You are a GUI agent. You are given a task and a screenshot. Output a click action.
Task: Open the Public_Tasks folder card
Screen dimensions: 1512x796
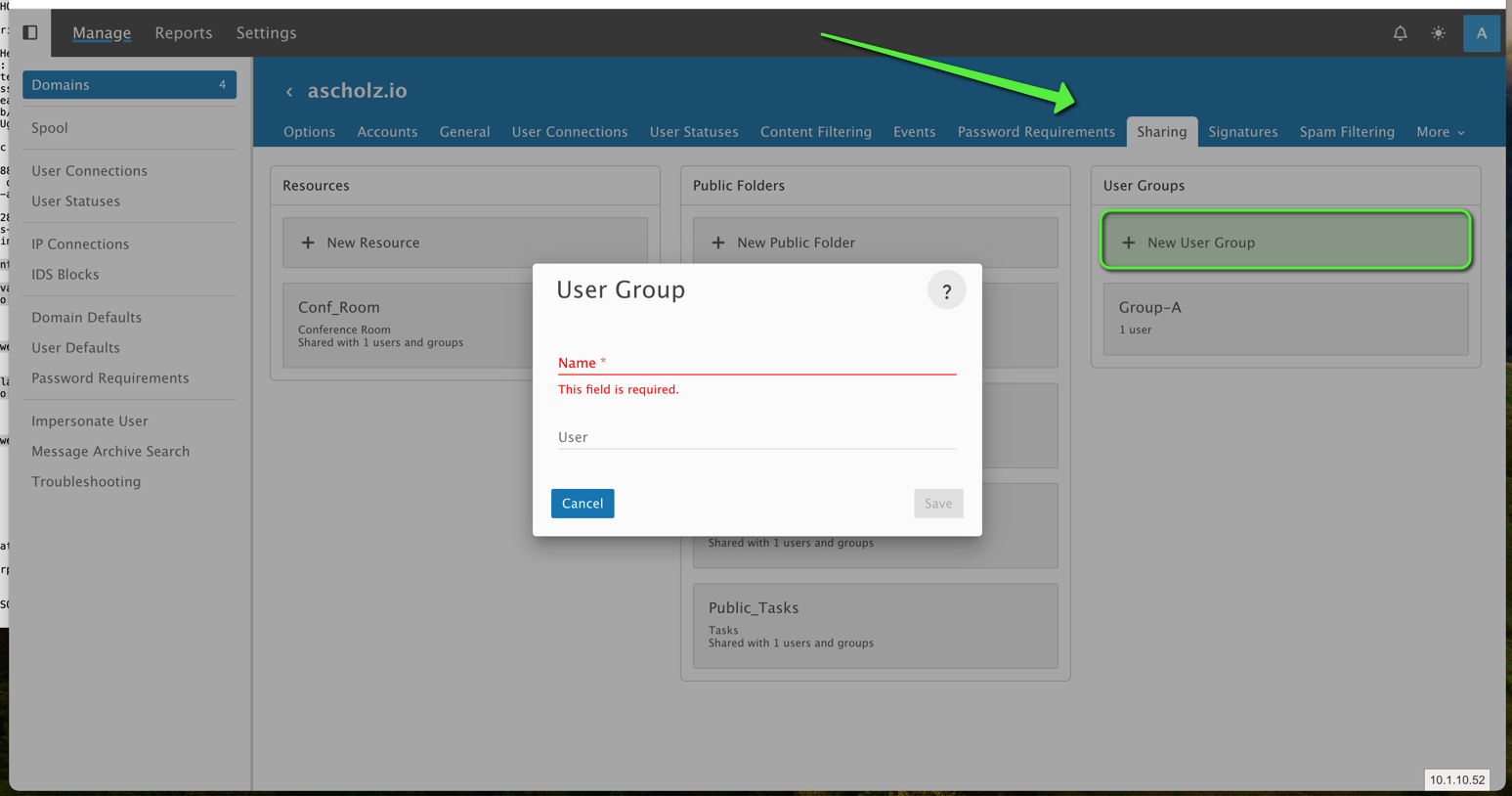coord(874,625)
